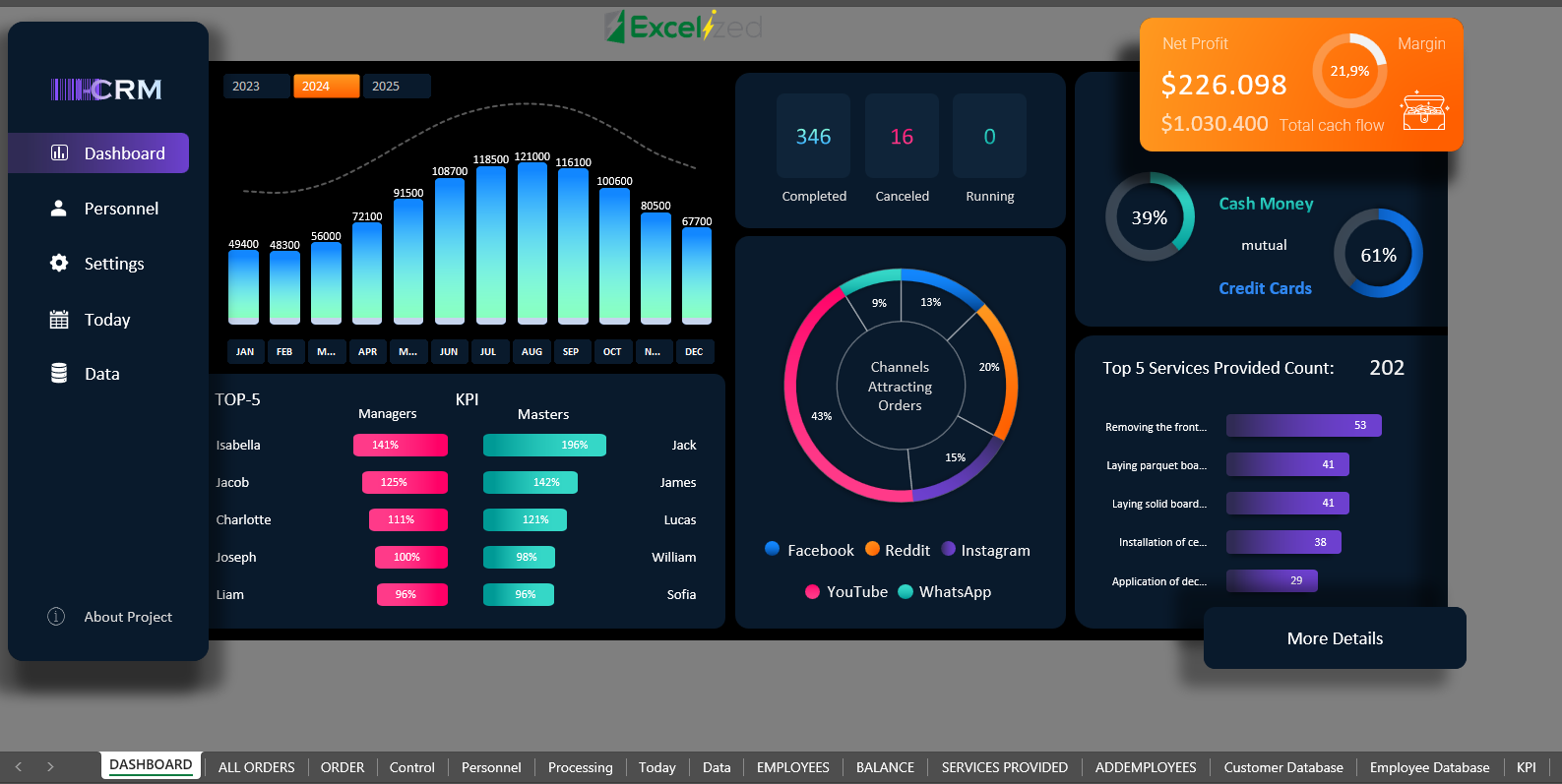Switch to the ORDER sheet tab

coord(343,767)
